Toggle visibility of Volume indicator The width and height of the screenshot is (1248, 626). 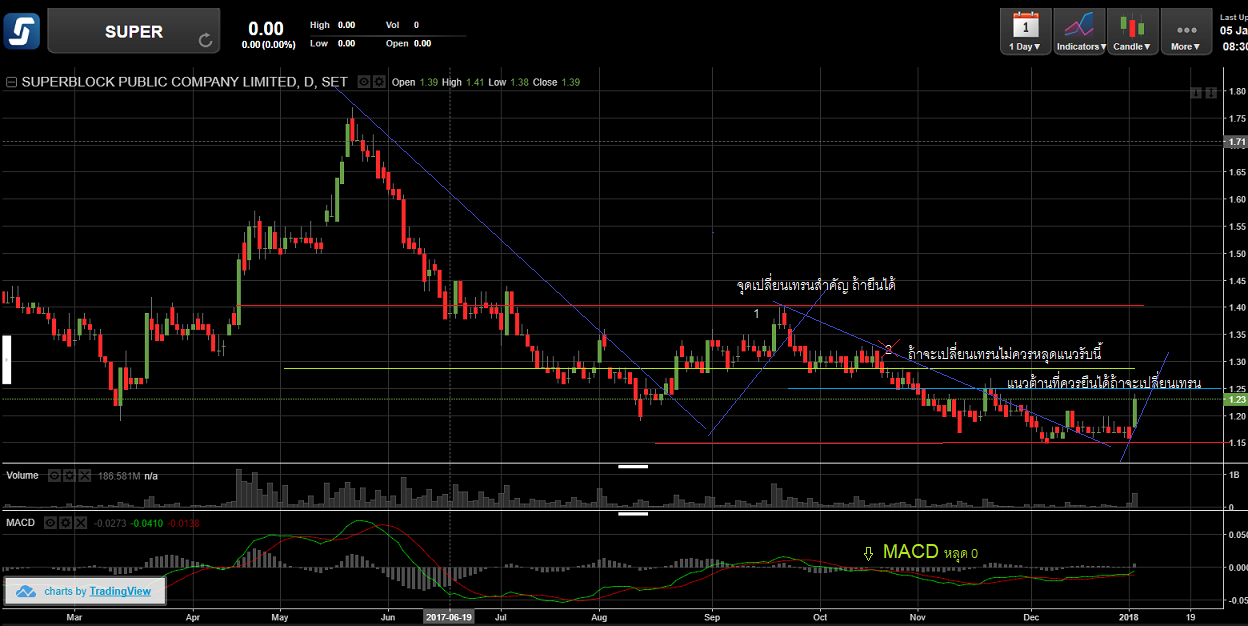[55, 476]
